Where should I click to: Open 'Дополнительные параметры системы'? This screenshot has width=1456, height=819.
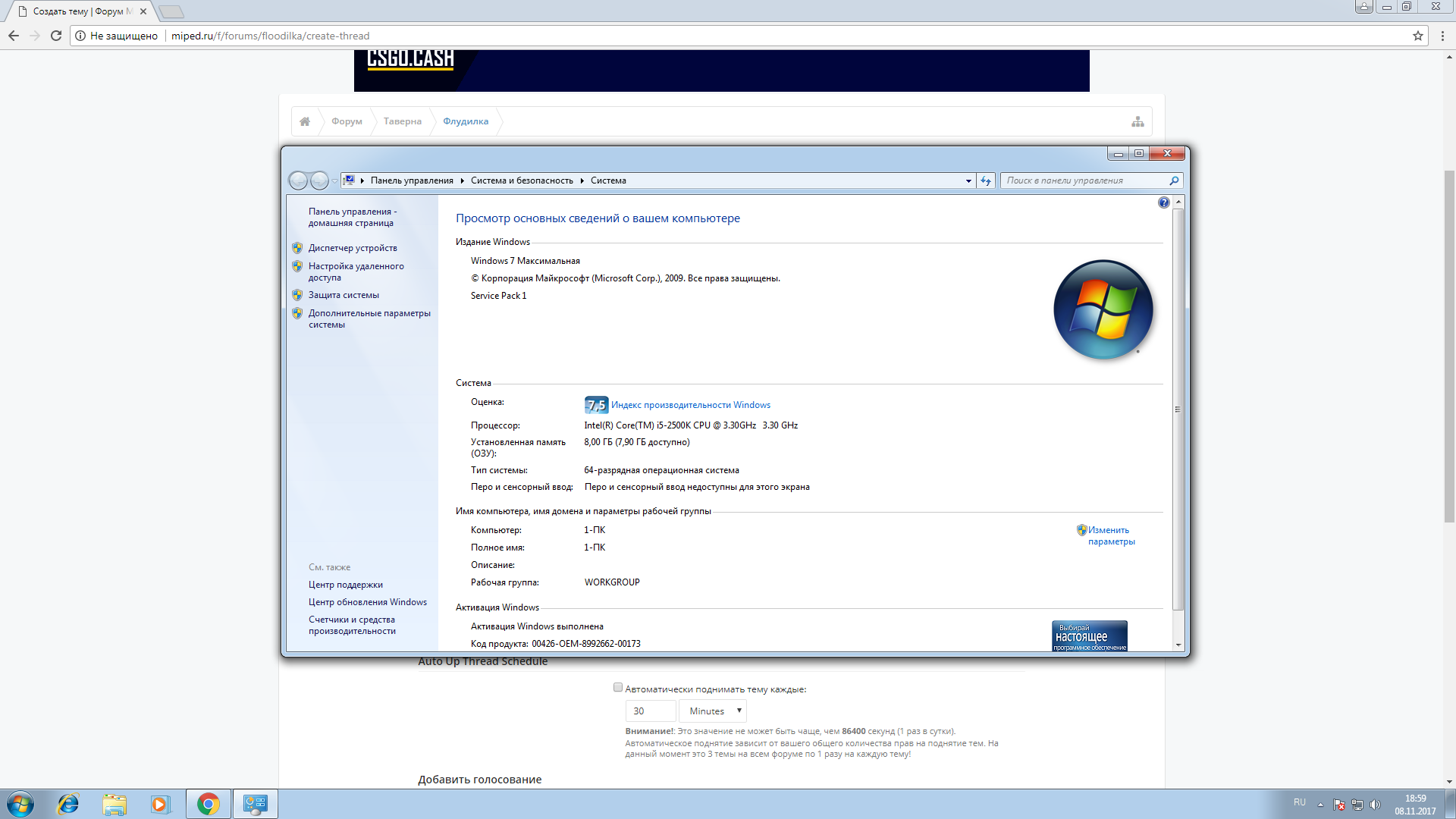coord(369,318)
